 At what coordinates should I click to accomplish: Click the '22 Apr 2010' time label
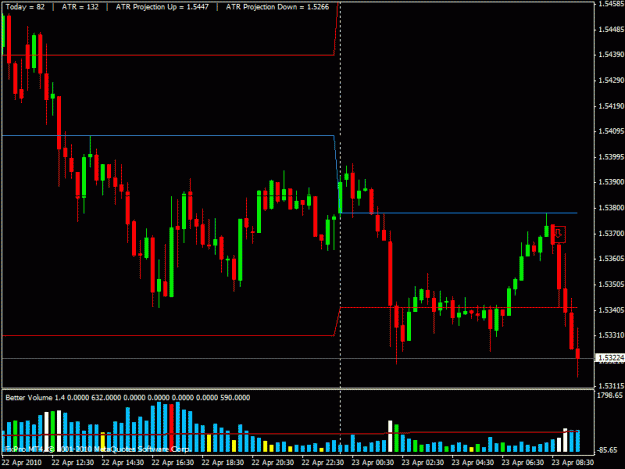[x=22, y=463]
